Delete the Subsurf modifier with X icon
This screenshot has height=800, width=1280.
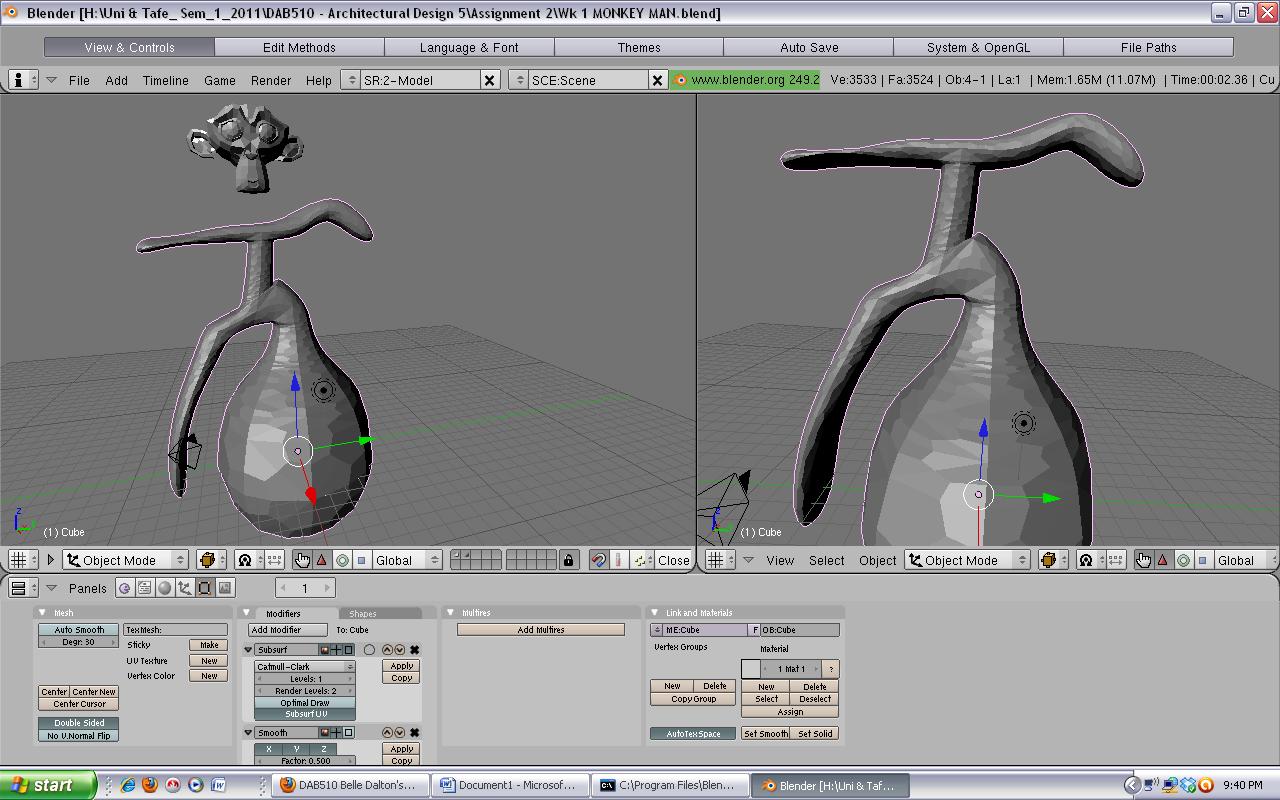pyautogui.click(x=414, y=650)
